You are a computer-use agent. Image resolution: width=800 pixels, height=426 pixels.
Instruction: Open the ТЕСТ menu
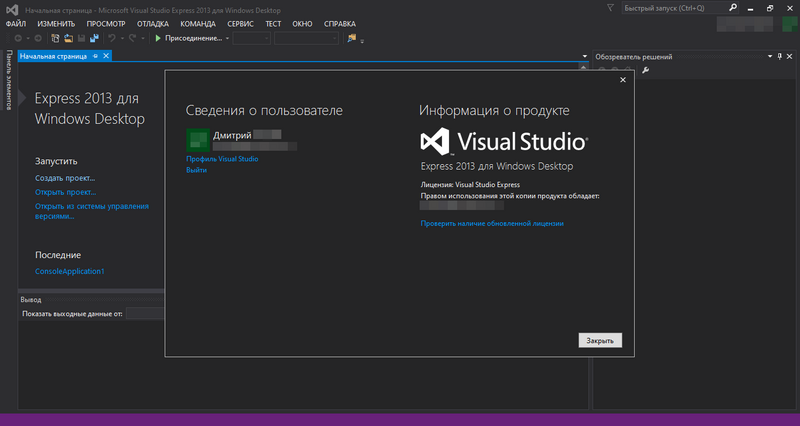pyautogui.click(x=273, y=24)
